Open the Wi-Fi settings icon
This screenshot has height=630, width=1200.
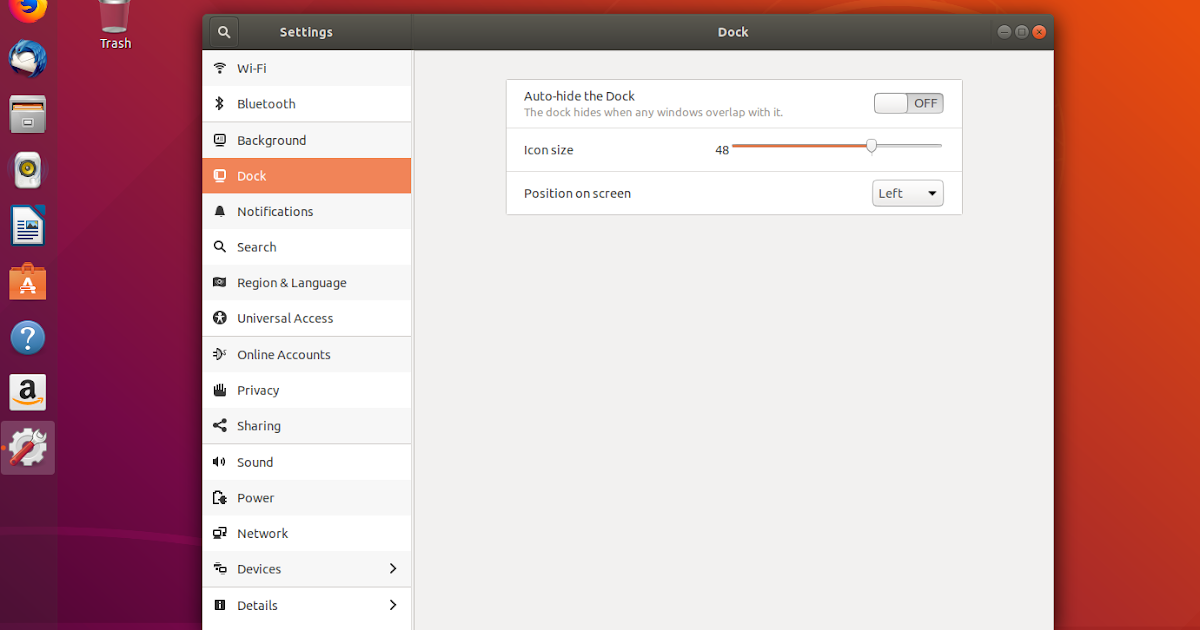point(220,68)
